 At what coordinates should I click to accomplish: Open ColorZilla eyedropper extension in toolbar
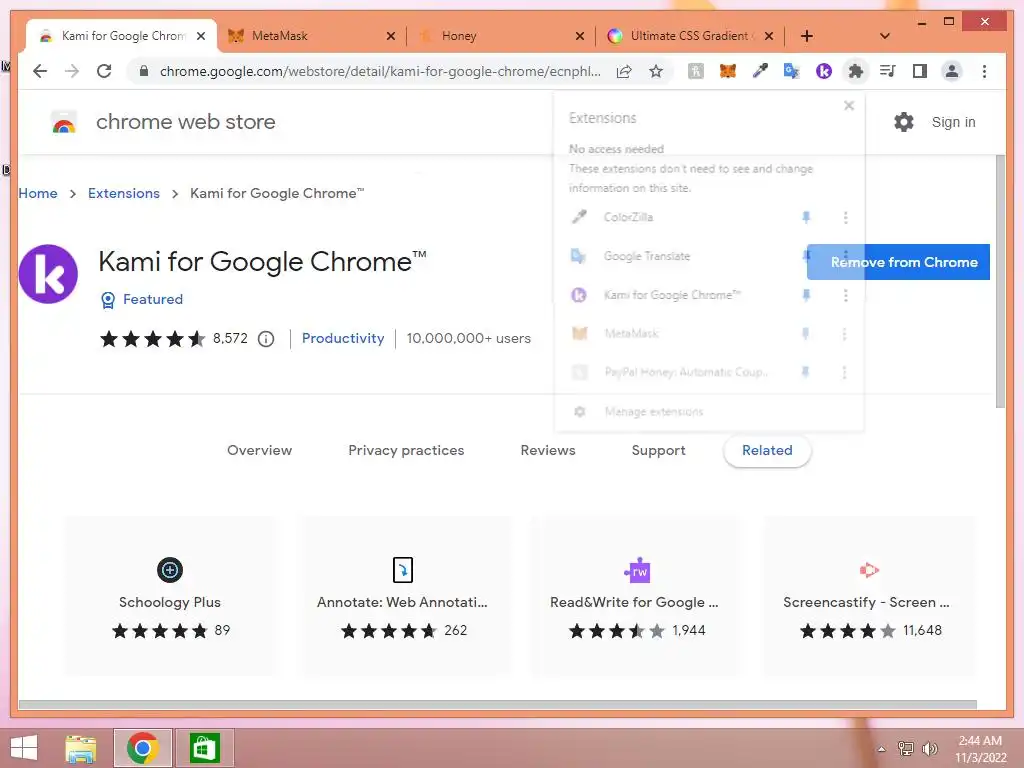coord(760,71)
